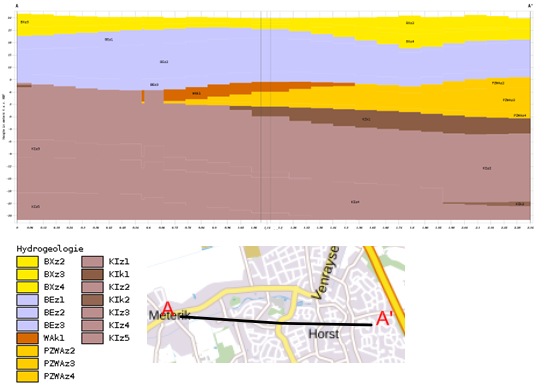Click the vertical marker line in the cross-section
The height and width of the screenshot is (385, 536).
coord(261,116)
